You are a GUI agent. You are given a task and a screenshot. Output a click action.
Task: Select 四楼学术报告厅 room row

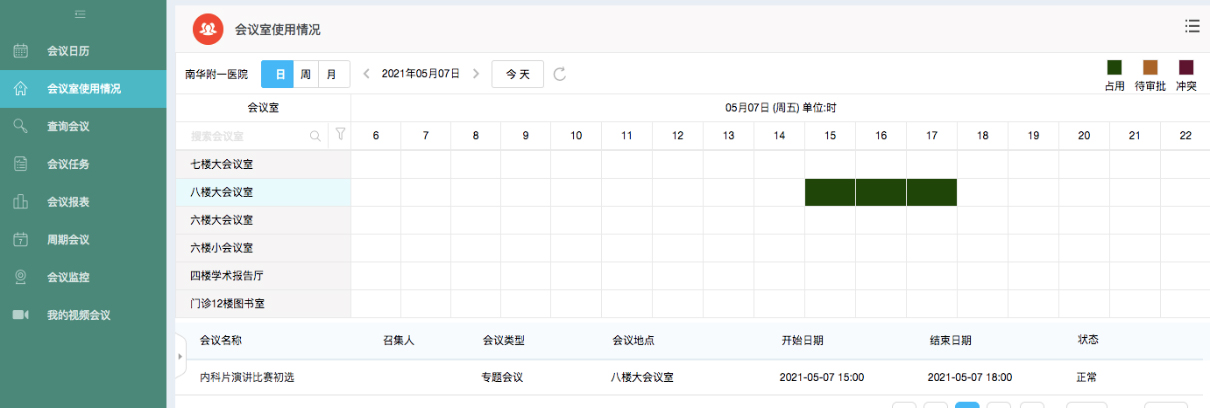[x=263, y=275]
